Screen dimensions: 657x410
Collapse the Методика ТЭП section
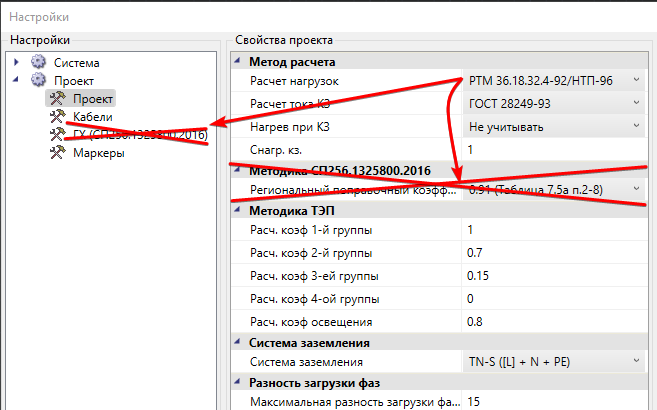click(x=239, y=209)
